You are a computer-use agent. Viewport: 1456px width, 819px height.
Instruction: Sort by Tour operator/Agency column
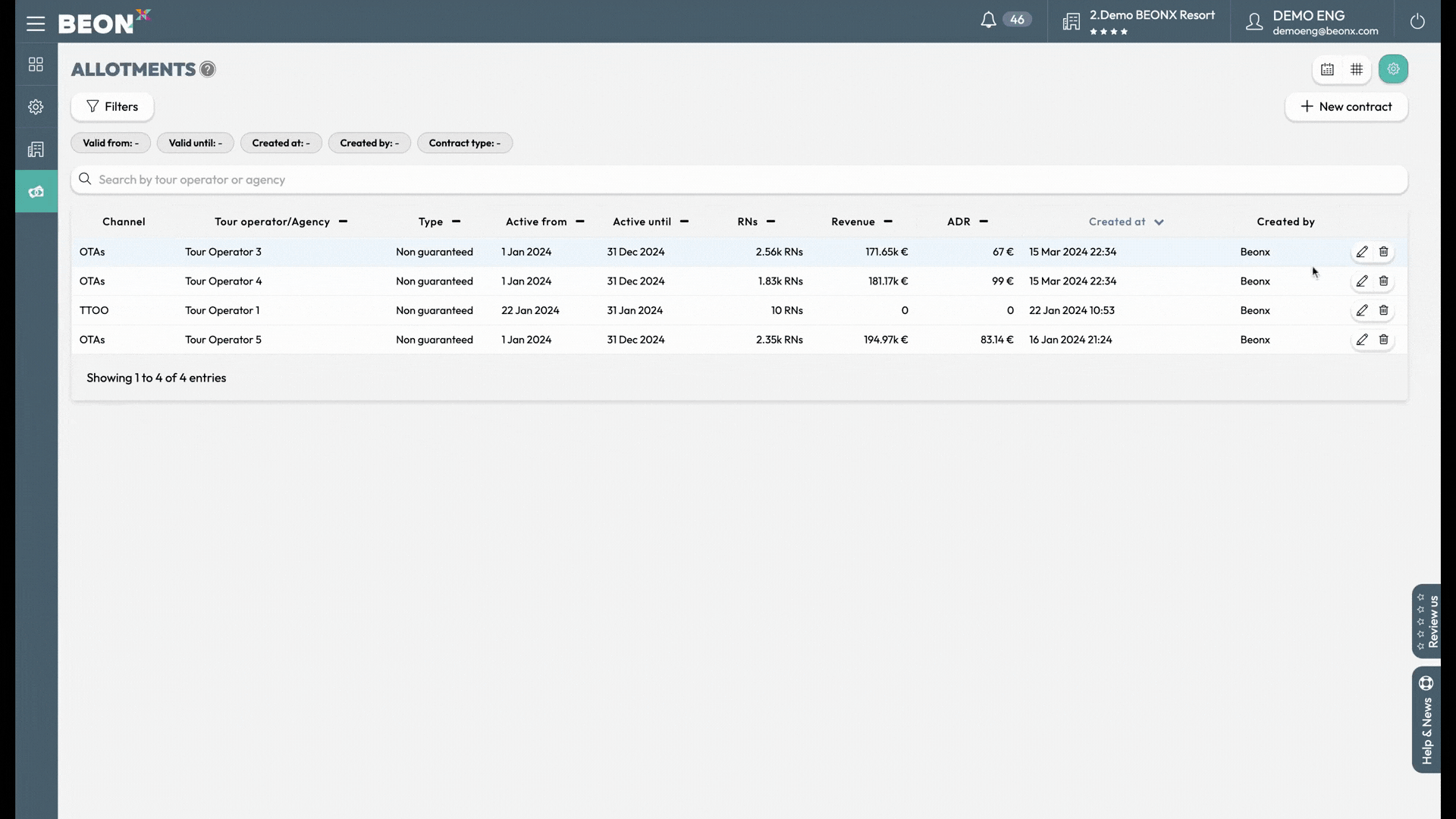tap(281, 222)
